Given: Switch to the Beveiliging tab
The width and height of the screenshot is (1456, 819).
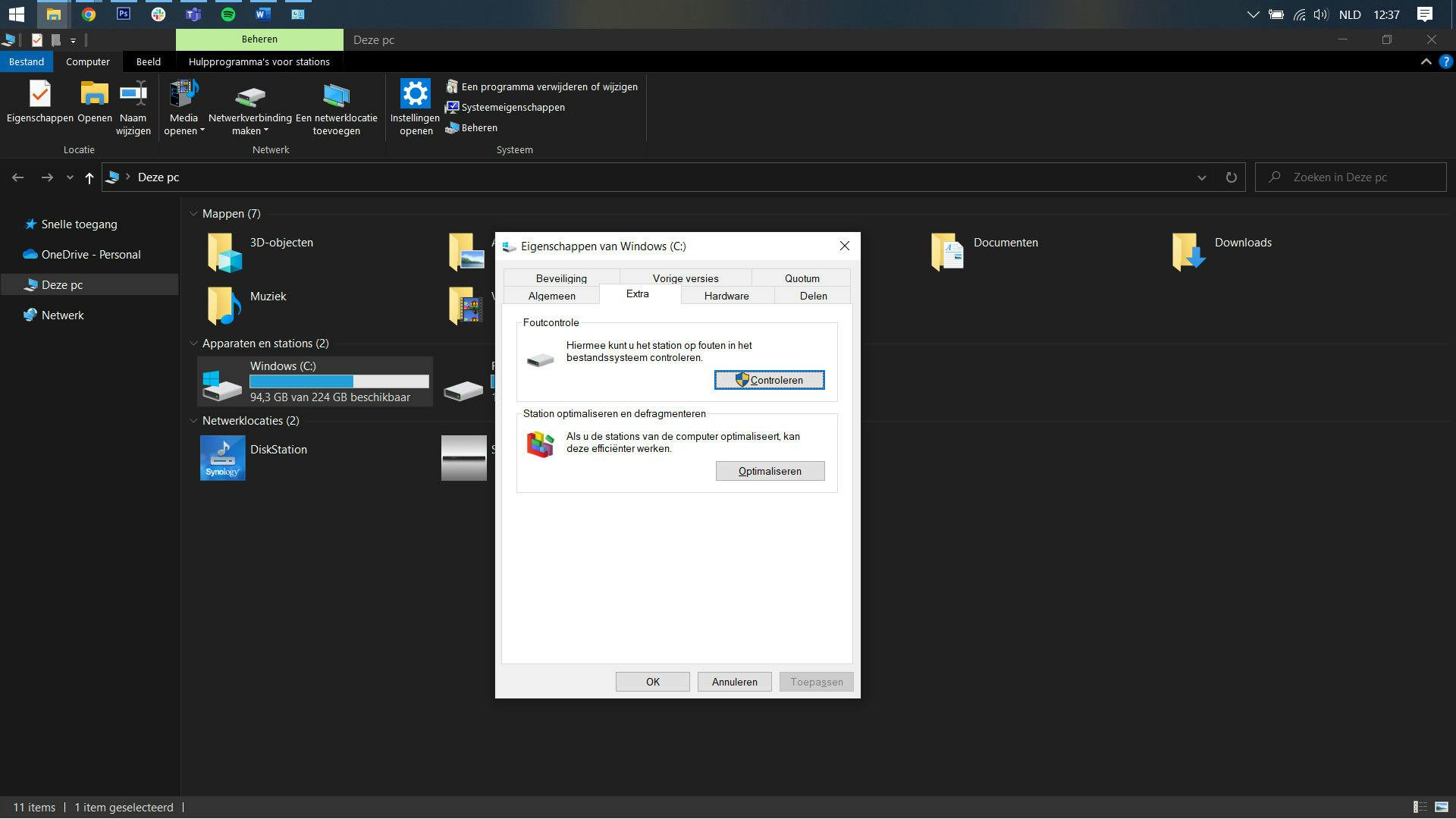Looking at the screenshot, I should tap(560, 278).
